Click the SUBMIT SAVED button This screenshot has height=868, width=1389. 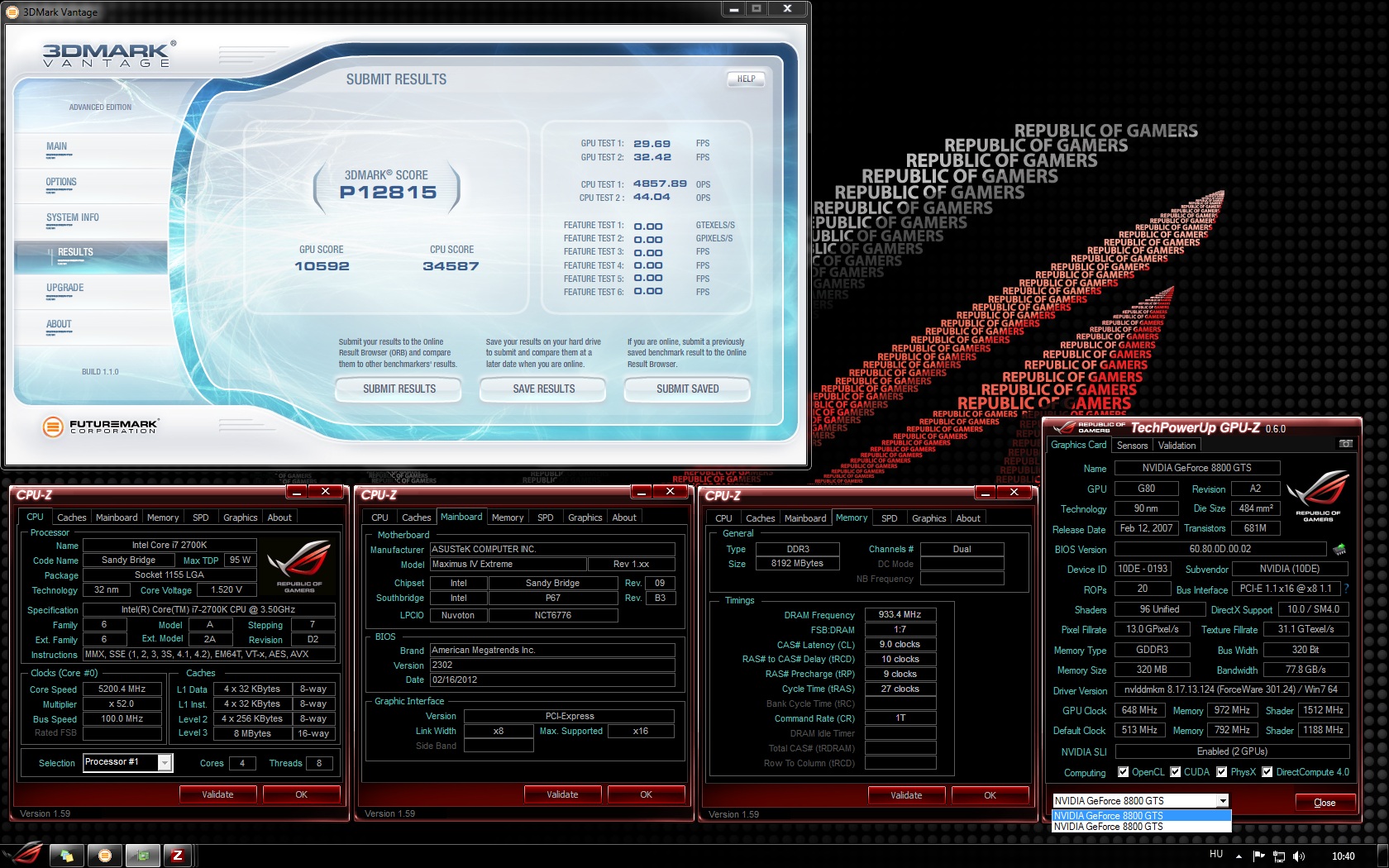click(x=688, y=389)
